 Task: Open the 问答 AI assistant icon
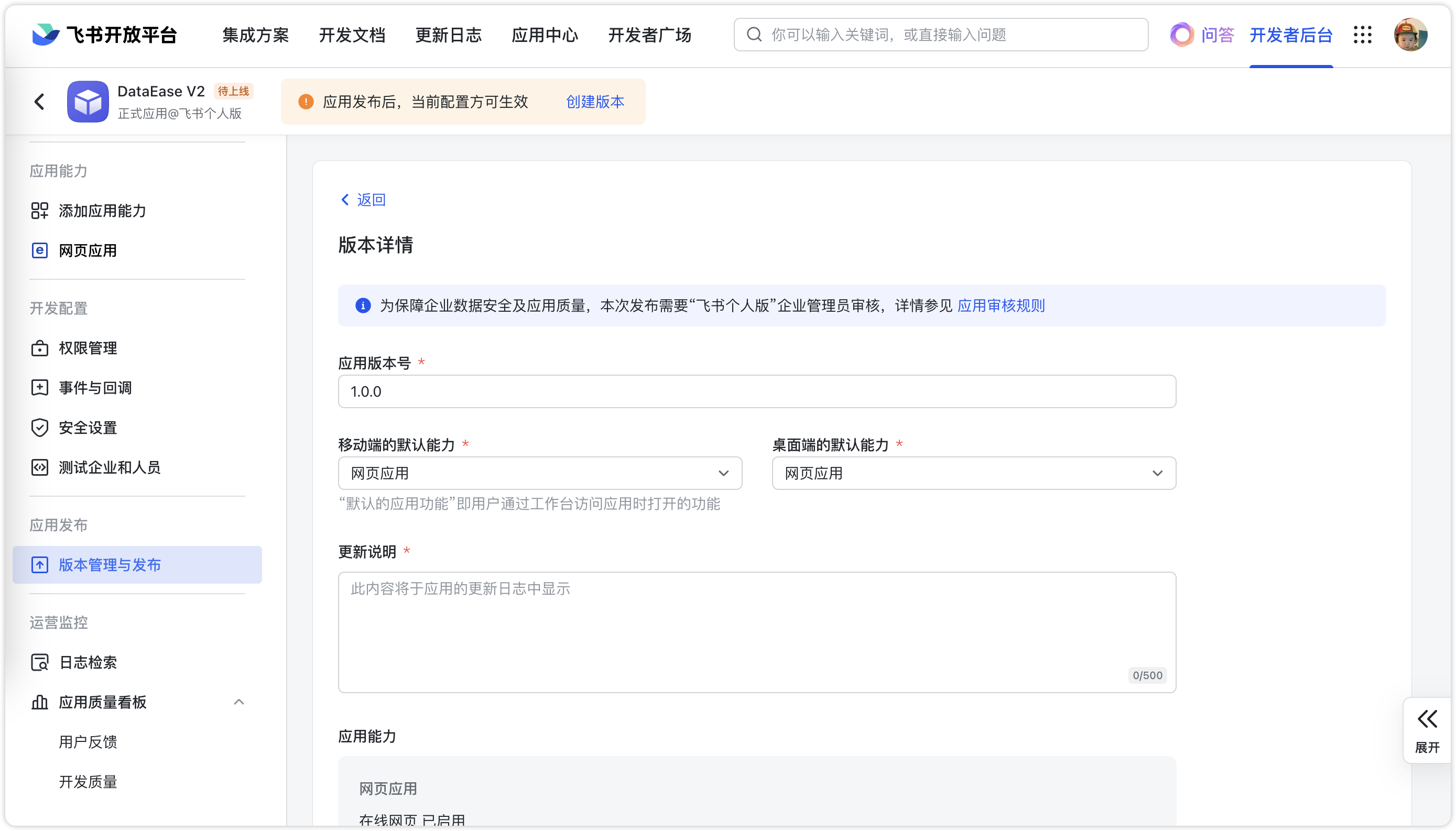[1182, 35]
